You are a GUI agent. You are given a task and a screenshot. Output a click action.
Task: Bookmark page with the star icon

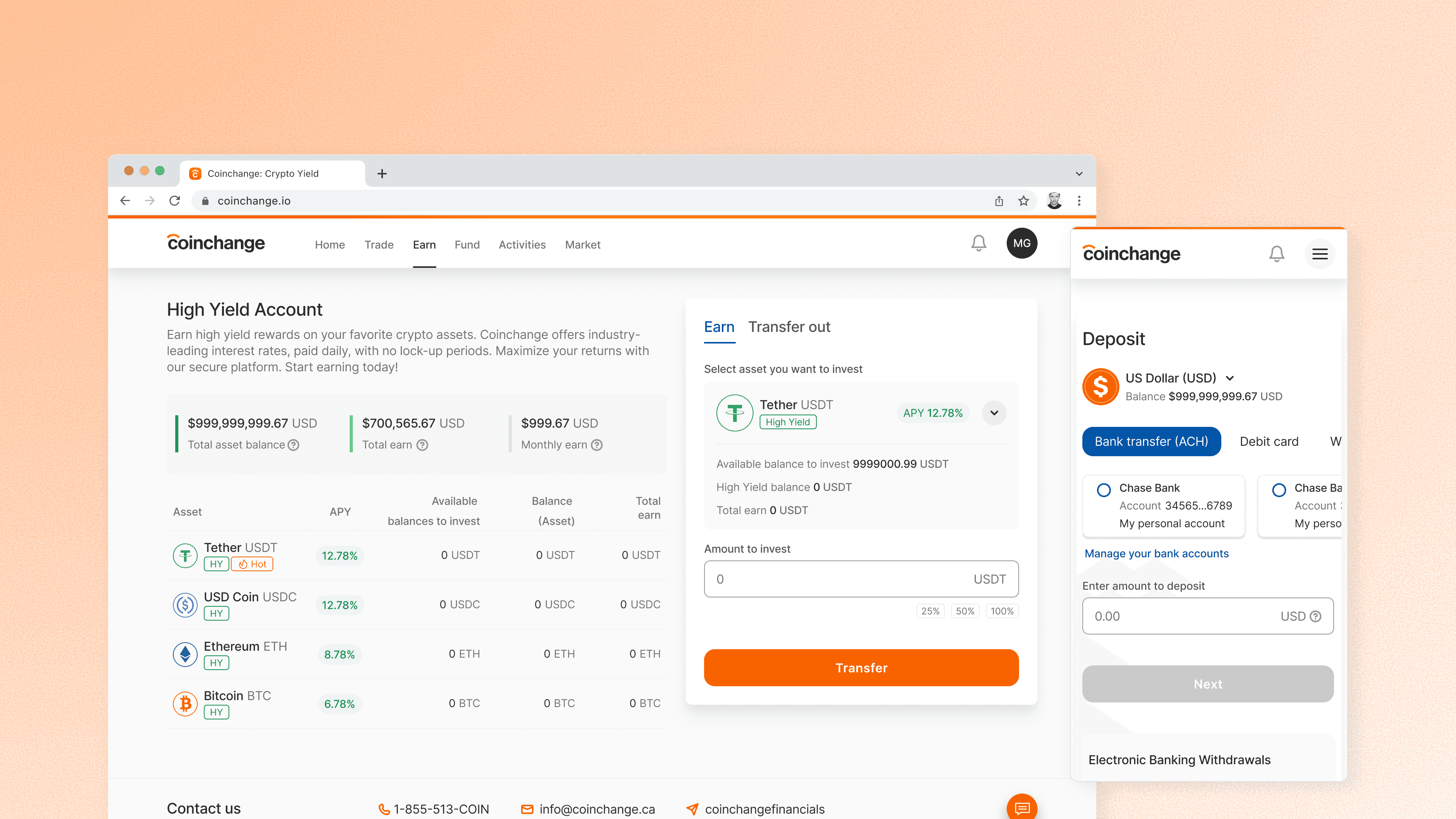tap(1024, 201)
